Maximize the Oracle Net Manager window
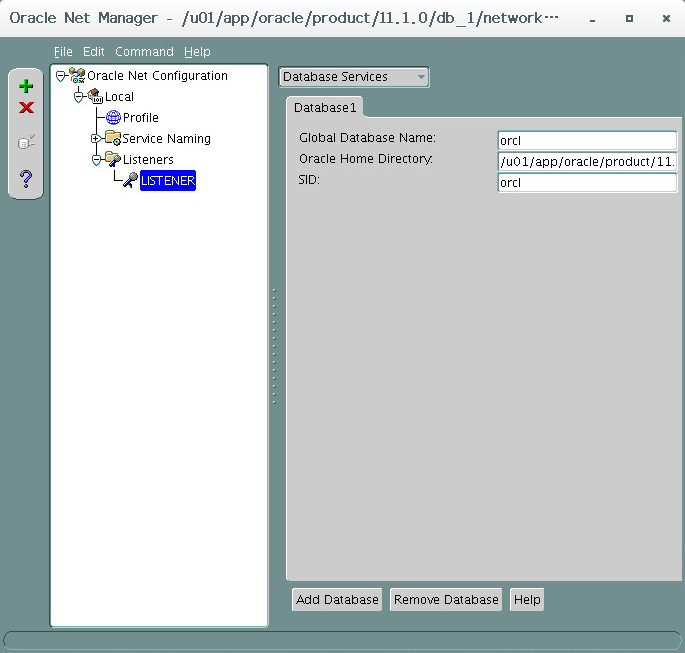685x653 pixels. point(629,18)
